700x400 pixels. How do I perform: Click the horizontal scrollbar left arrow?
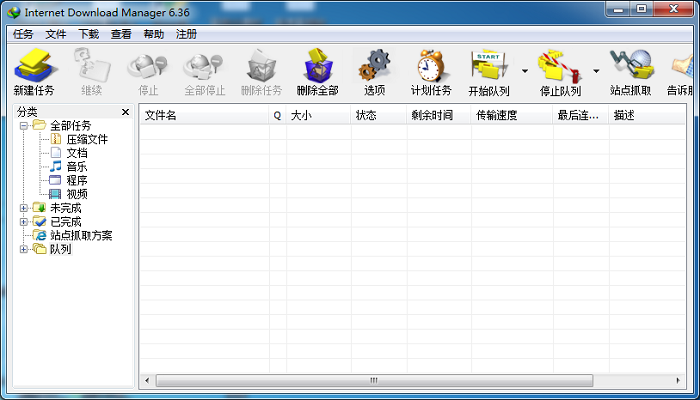coord(147,381)
